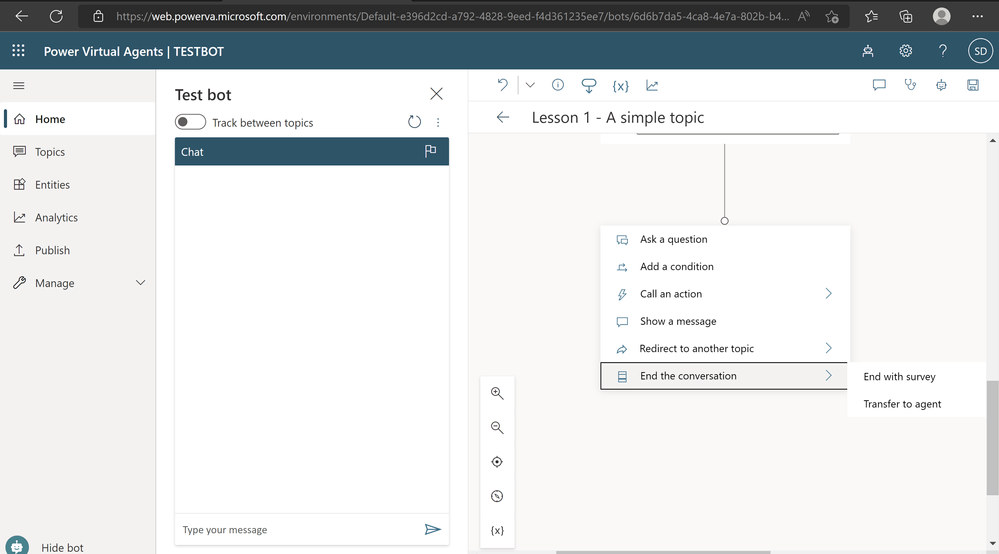This screenshot has width=999, height=554.
Task: Zoom in on the authoring canvas
Action: [x=497, y=394]
